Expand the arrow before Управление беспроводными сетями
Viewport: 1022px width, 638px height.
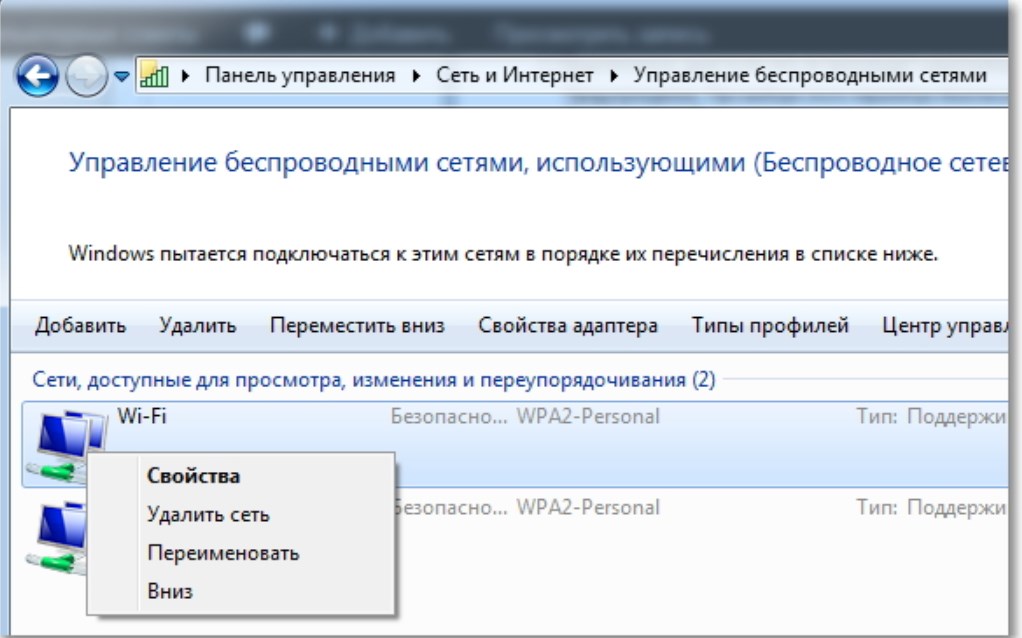tap(614, 76)
